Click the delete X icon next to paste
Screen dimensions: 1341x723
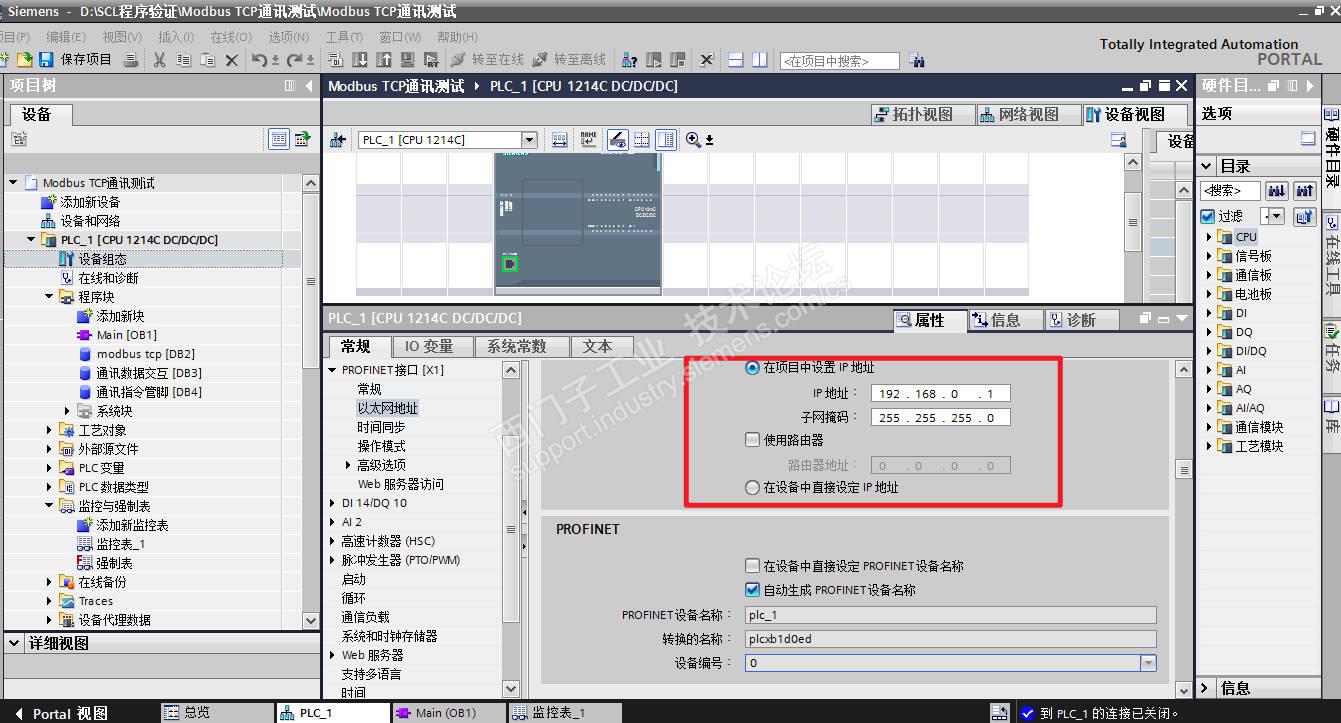pos(232,60)
